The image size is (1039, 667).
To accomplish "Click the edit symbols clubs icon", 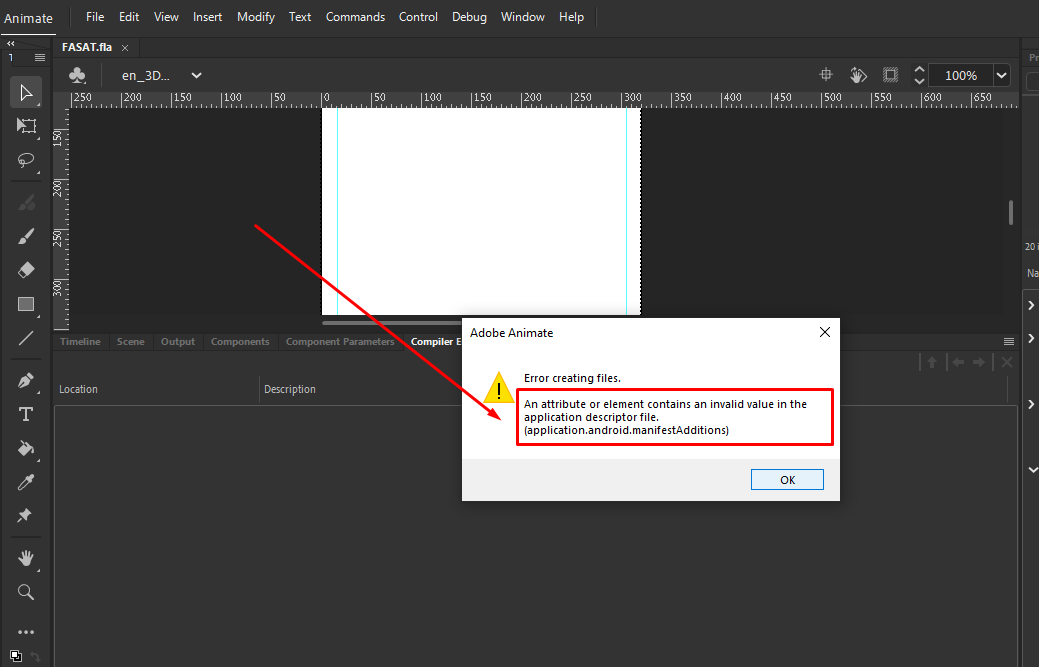I will (77, 76).
